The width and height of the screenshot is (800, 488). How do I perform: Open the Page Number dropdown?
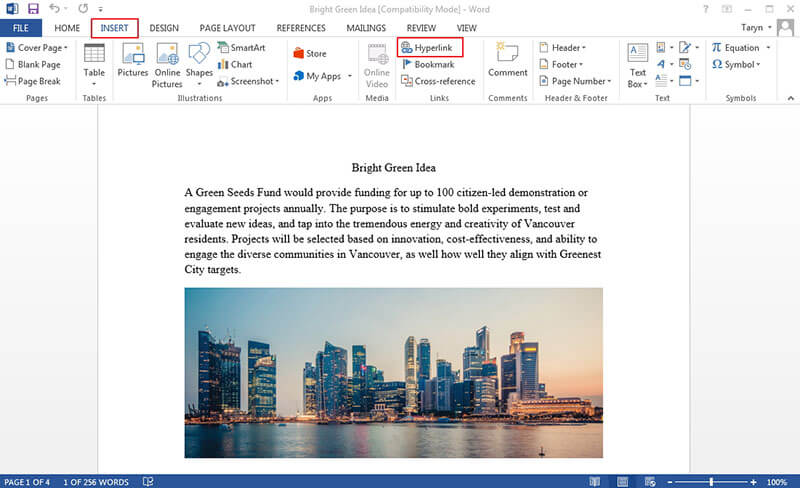(x=575, y=81)
